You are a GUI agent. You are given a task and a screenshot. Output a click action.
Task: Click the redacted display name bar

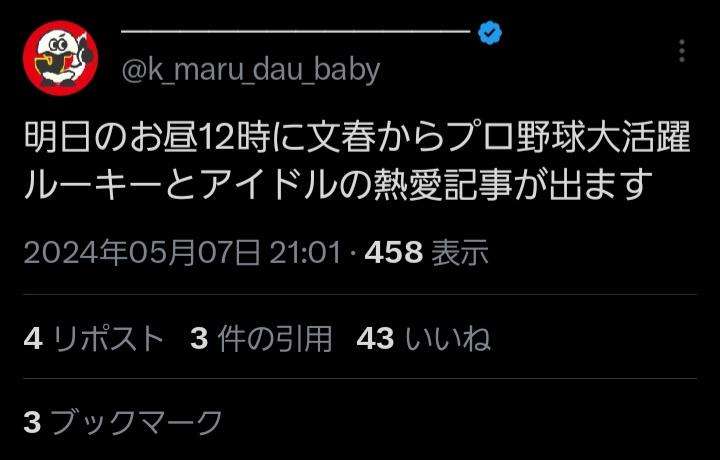point(296,31)
